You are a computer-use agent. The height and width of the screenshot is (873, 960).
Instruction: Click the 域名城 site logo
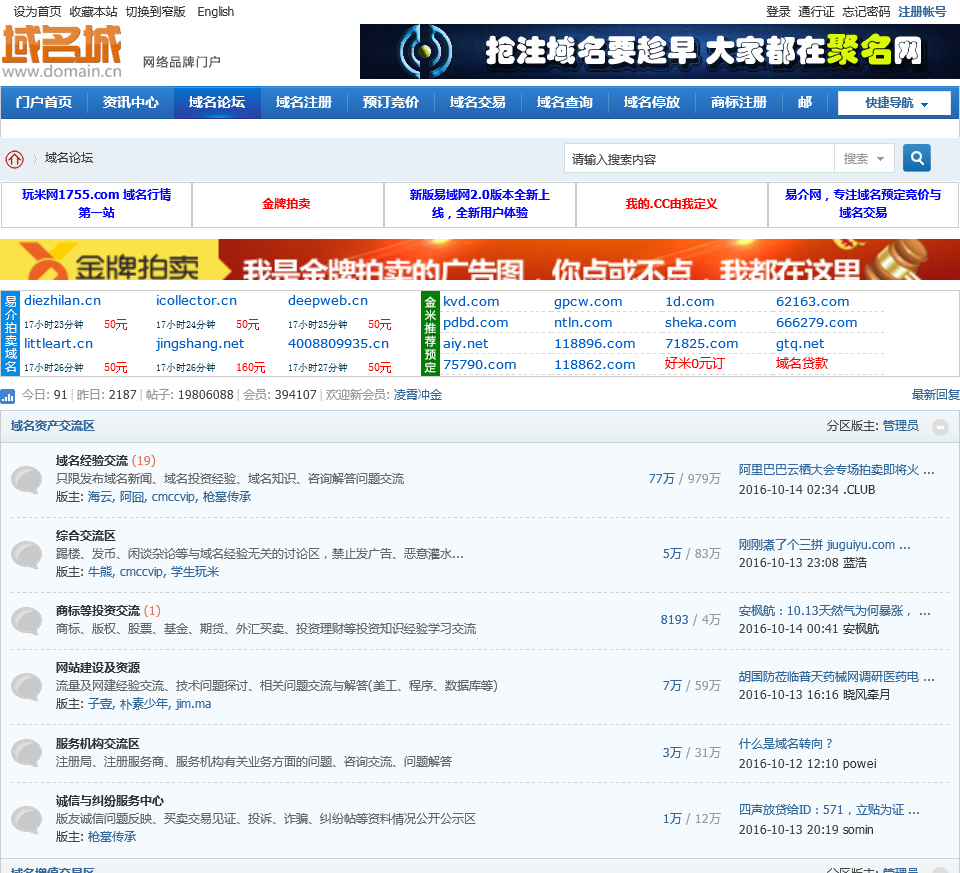pos(62,51)
